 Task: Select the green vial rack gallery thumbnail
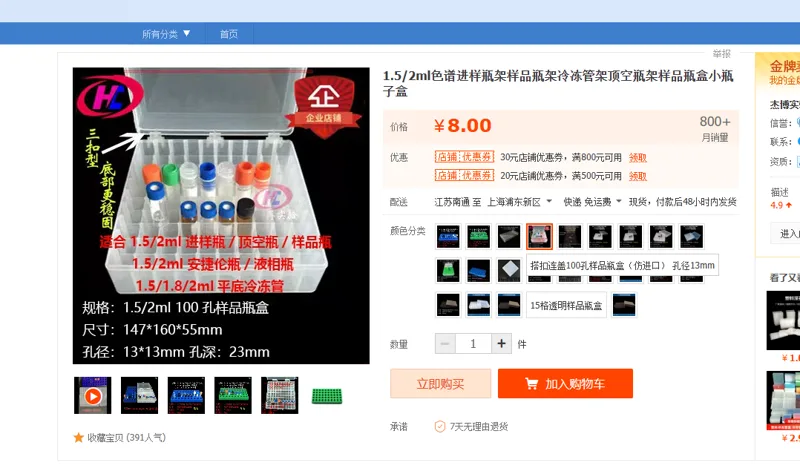pyautogui.click(x=233, y=395)
